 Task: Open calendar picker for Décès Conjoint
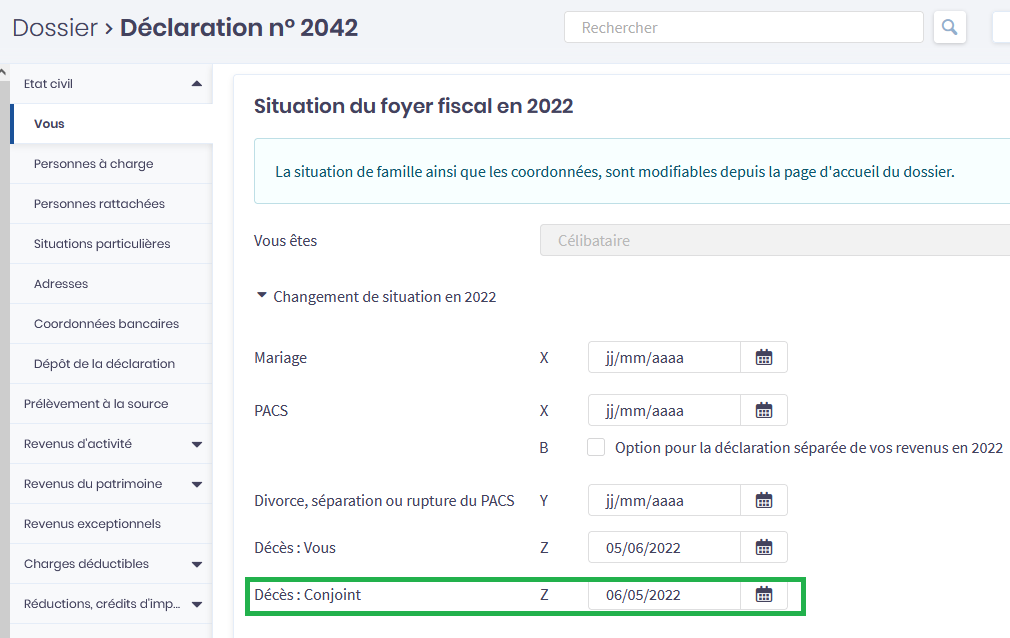tap(764, 595)
